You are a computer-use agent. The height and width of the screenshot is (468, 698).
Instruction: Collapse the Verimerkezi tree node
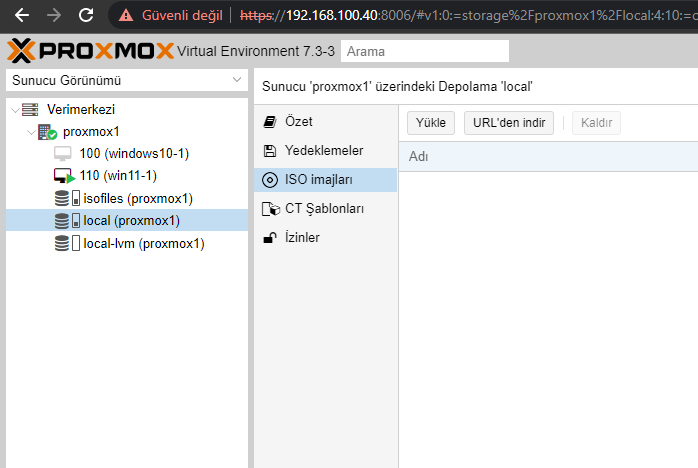12,110
